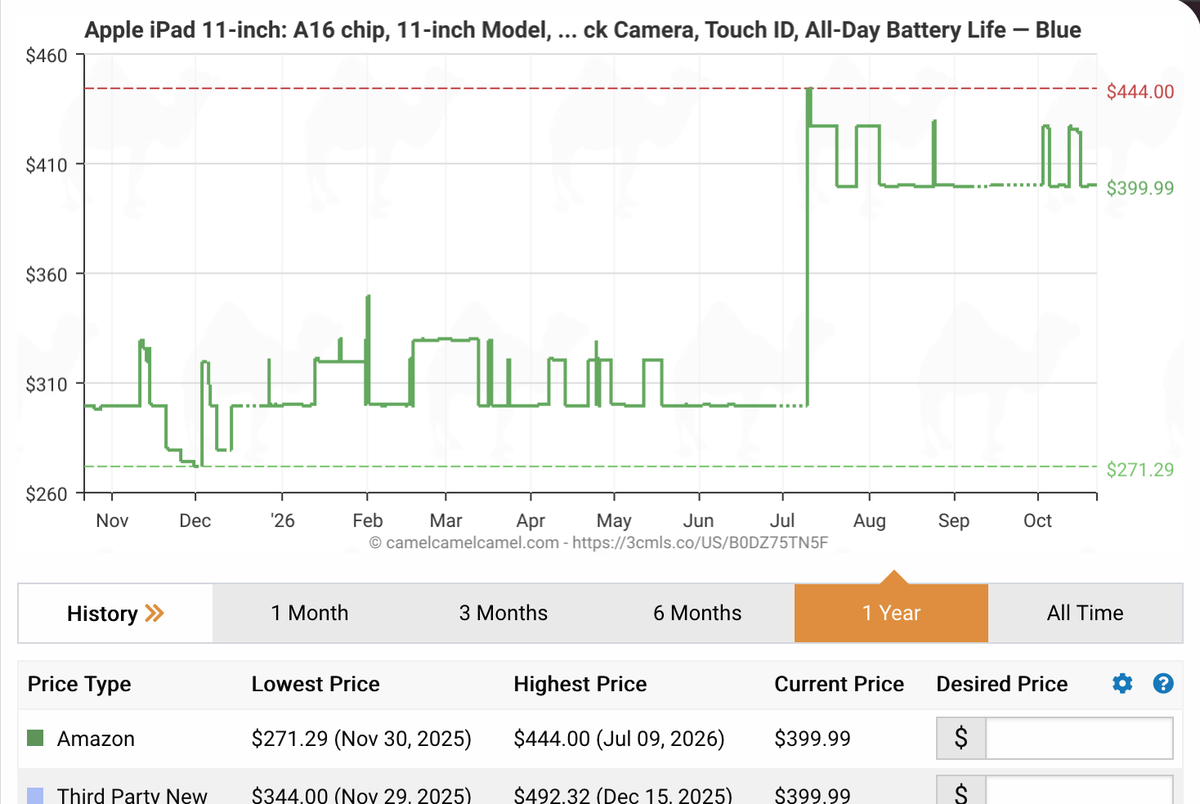
Task: Click the $271.29 lowest price label on chart
Action: pos(1141,469)
